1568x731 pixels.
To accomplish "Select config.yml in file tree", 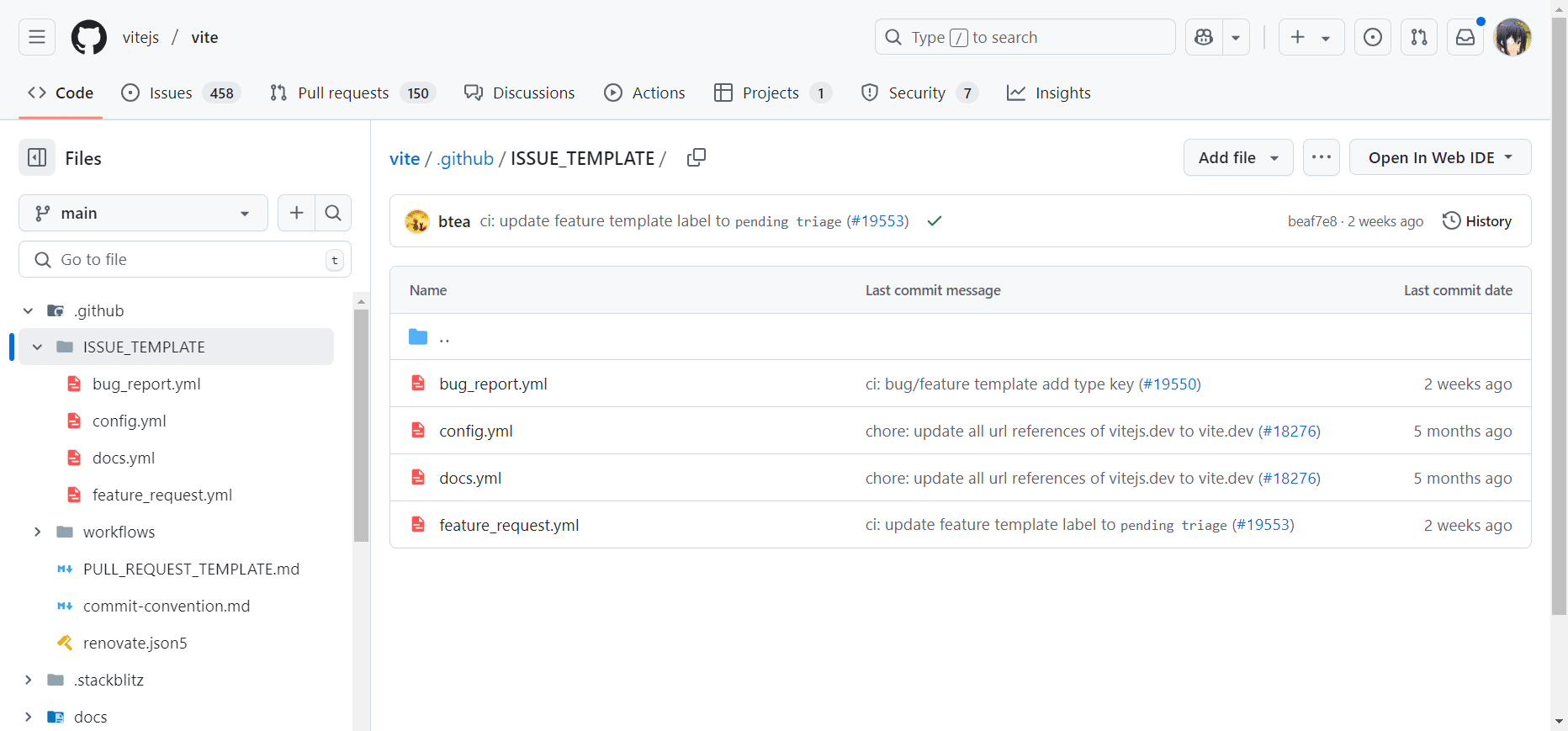I will [x=129, y=421].
